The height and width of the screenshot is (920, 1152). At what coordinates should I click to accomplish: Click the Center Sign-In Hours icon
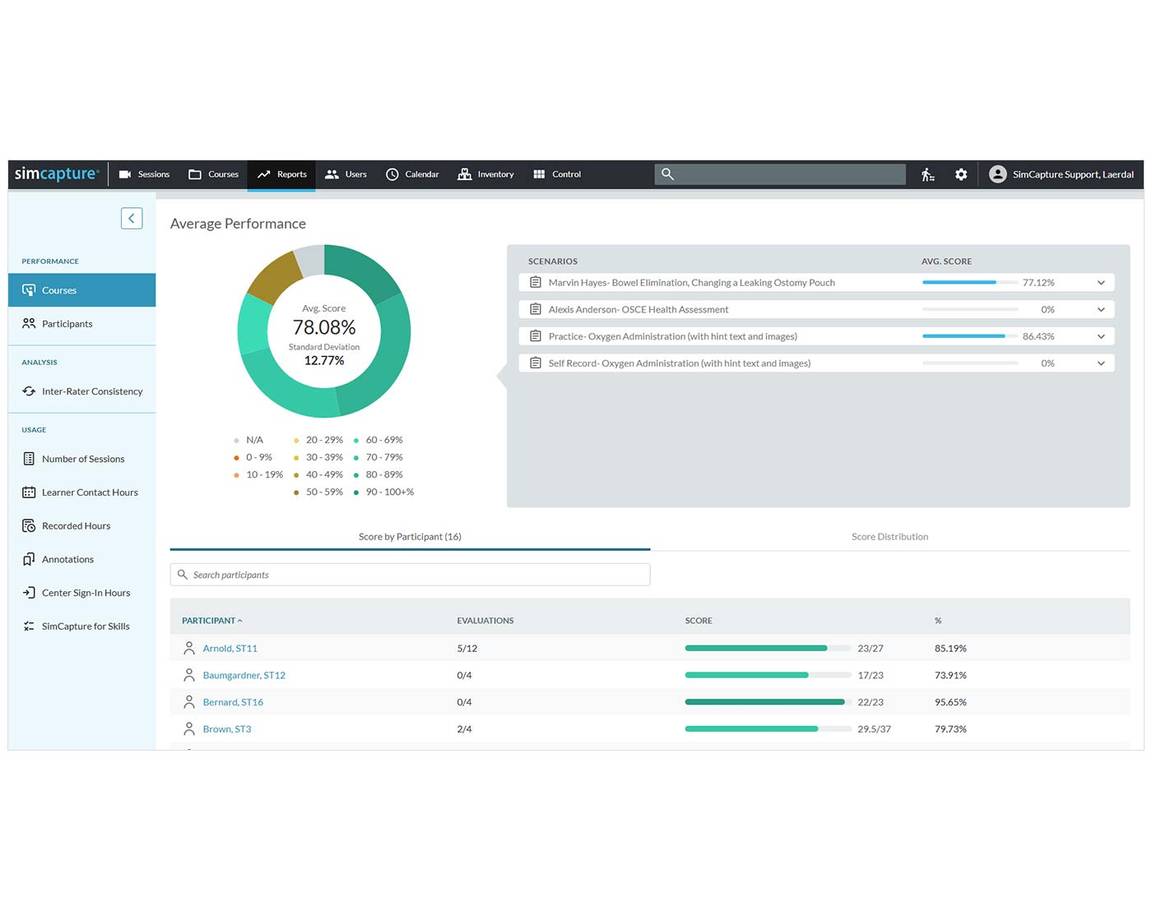pyautogui.click(x=29, y=593)
